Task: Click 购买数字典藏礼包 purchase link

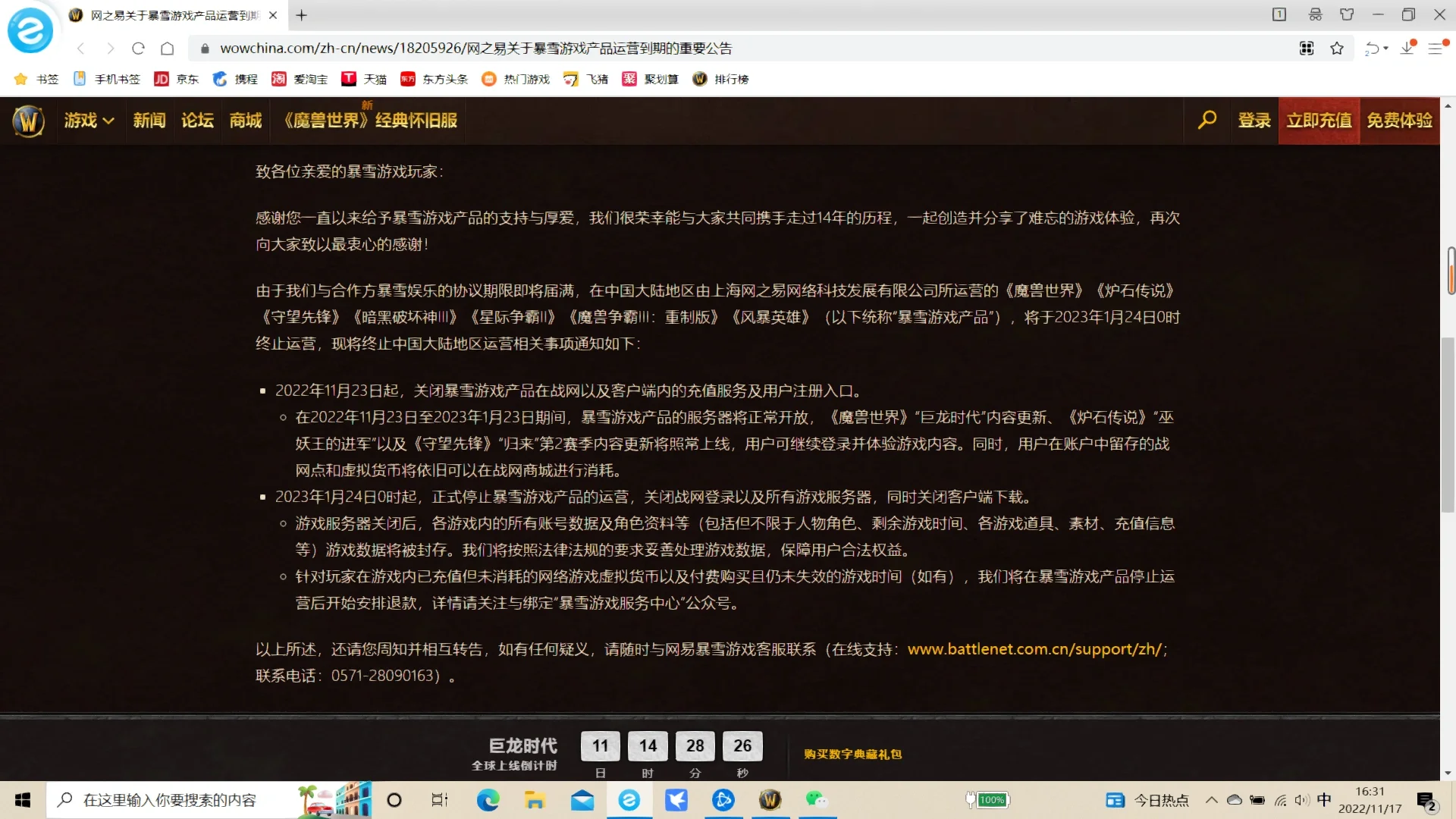Action: (x=853, y=754)
